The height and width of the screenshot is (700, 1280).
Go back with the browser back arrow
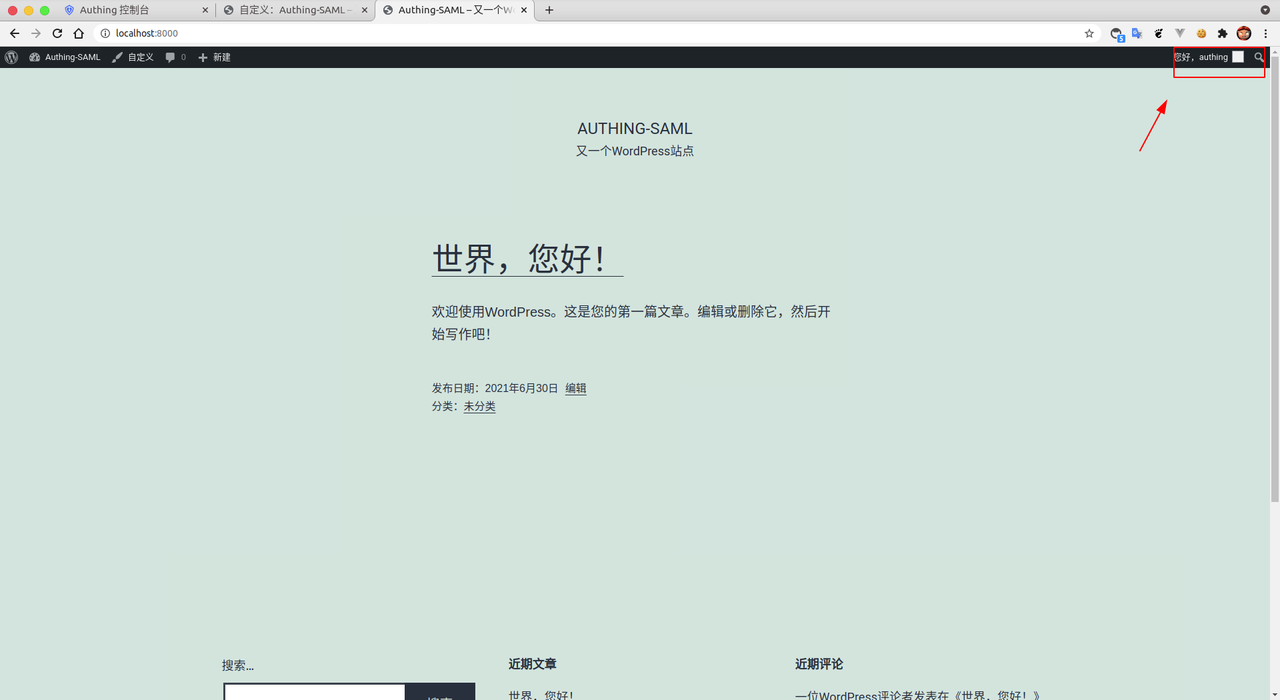click(14, 33)
